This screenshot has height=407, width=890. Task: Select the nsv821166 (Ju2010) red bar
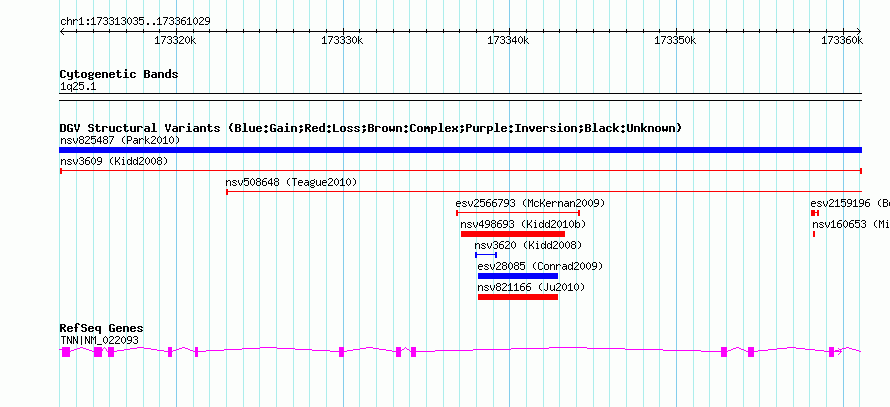518,297
